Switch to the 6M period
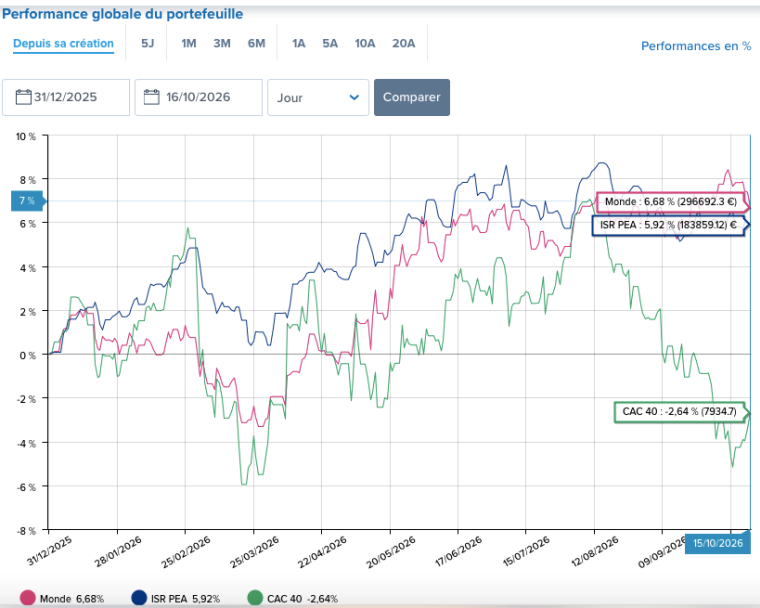 click(256, 44)
